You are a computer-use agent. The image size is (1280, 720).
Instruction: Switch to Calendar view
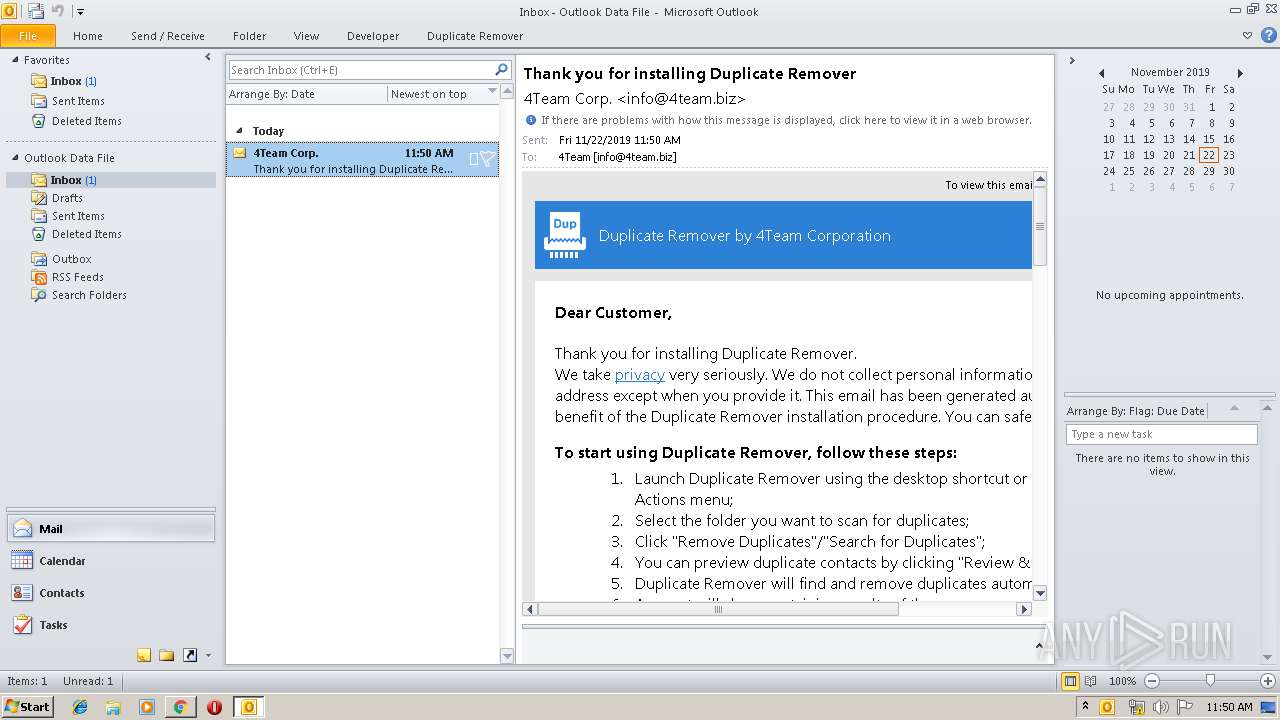point(110,561)
